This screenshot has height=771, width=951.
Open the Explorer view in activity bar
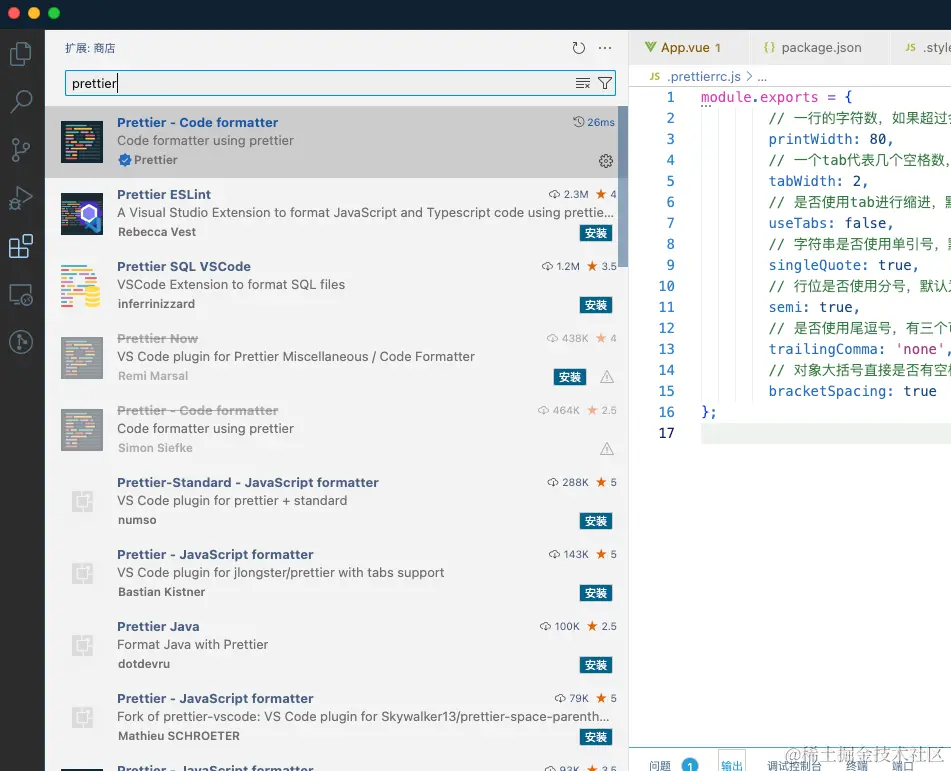click(x=21, y=53)
